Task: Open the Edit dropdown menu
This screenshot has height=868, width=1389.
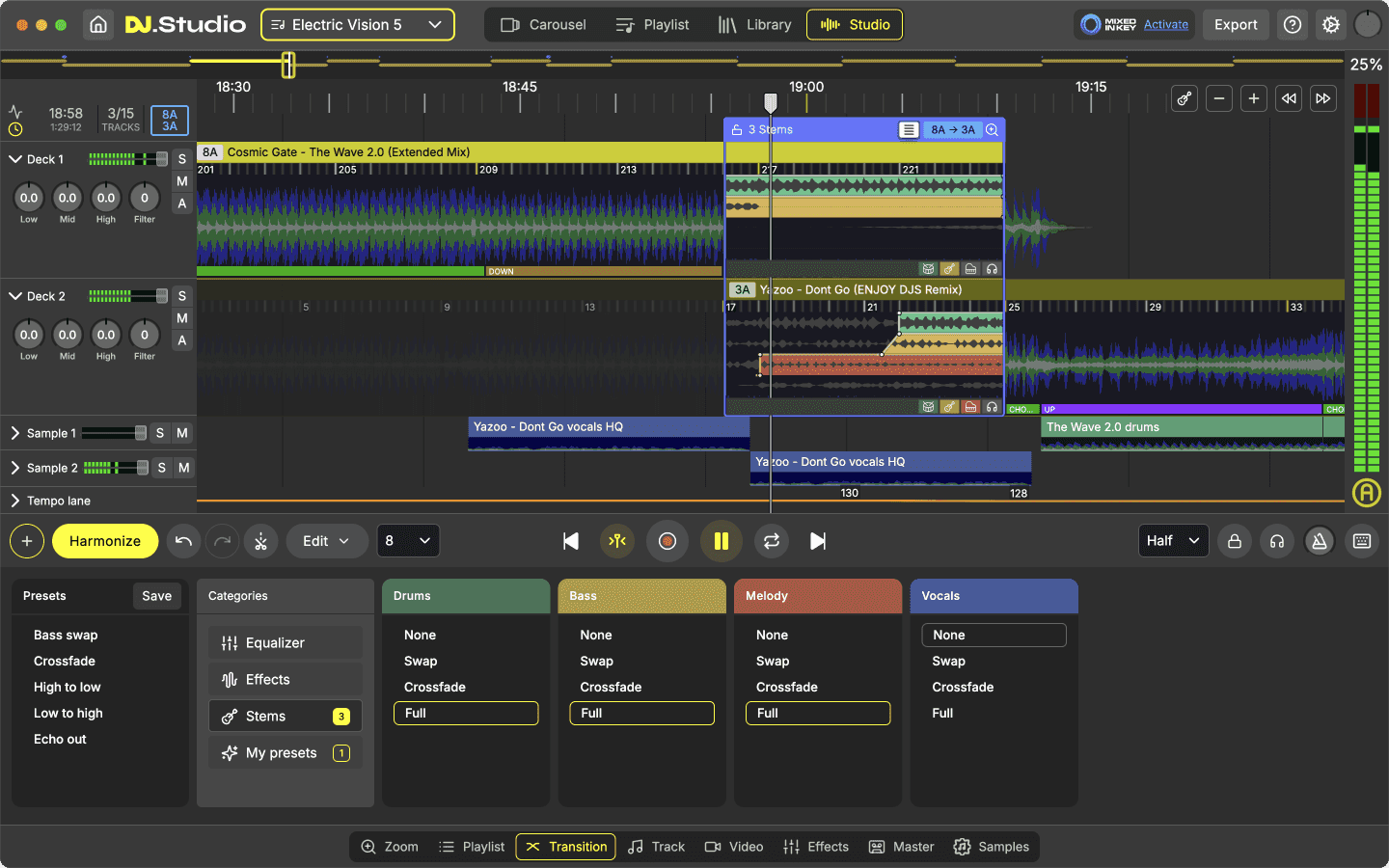Action: [x=327, y=541]
